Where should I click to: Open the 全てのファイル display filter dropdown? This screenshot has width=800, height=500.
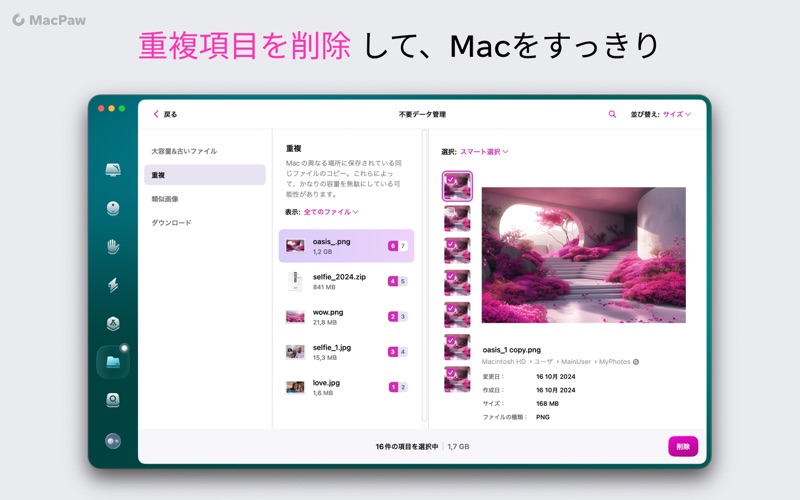(x=331, y=212)
